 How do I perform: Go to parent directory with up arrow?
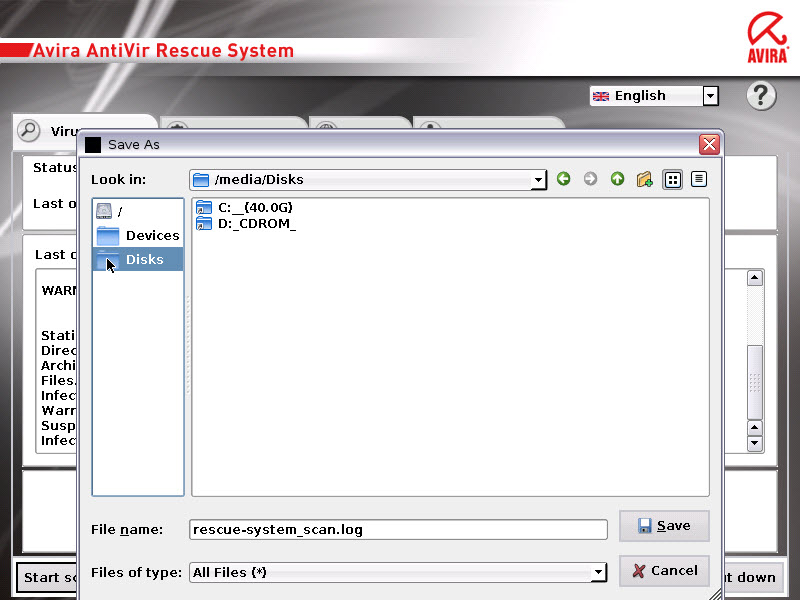pyautogui.click(x=617, y=179)
